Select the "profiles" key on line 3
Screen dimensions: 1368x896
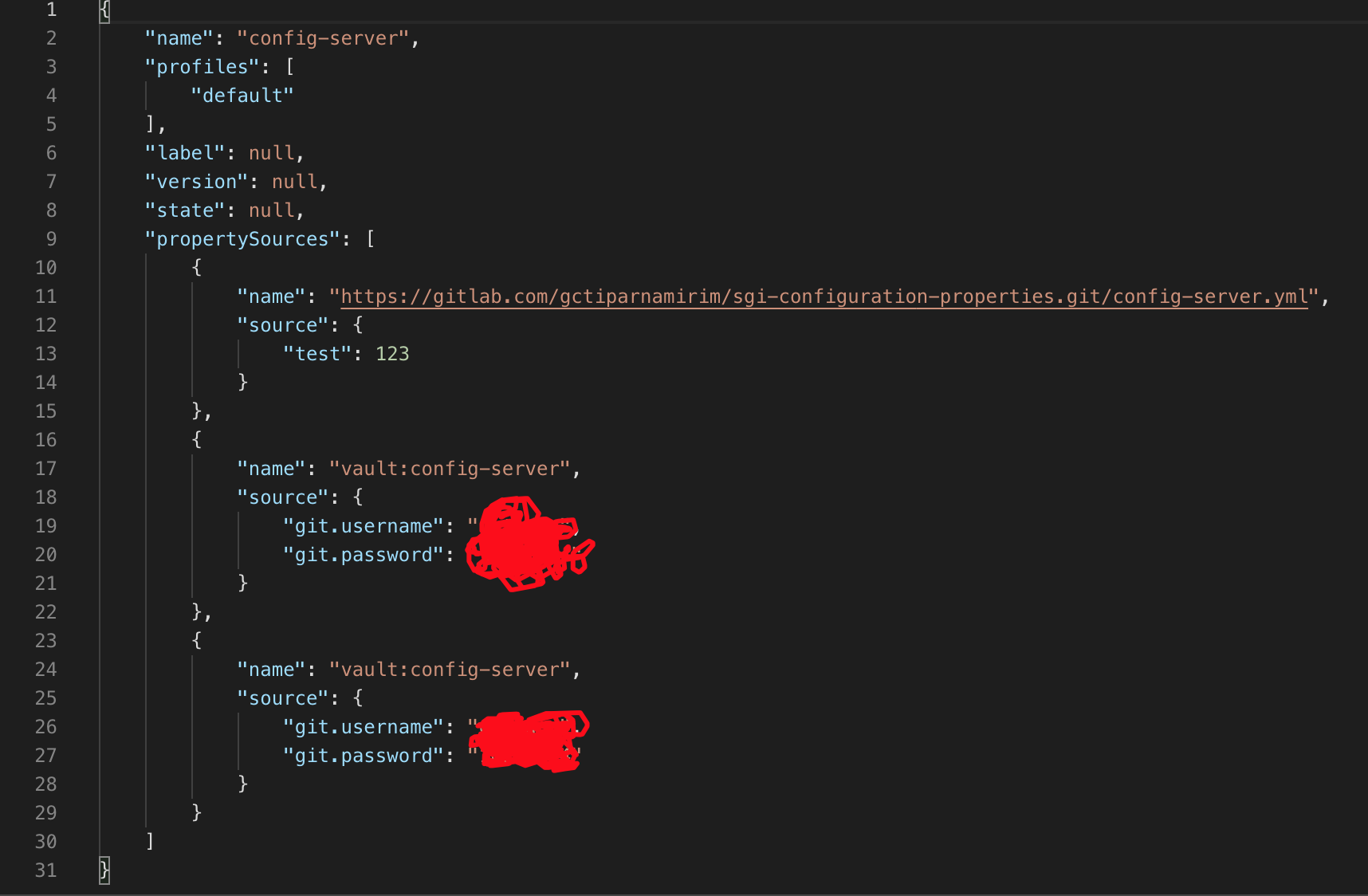coord(201,66)
